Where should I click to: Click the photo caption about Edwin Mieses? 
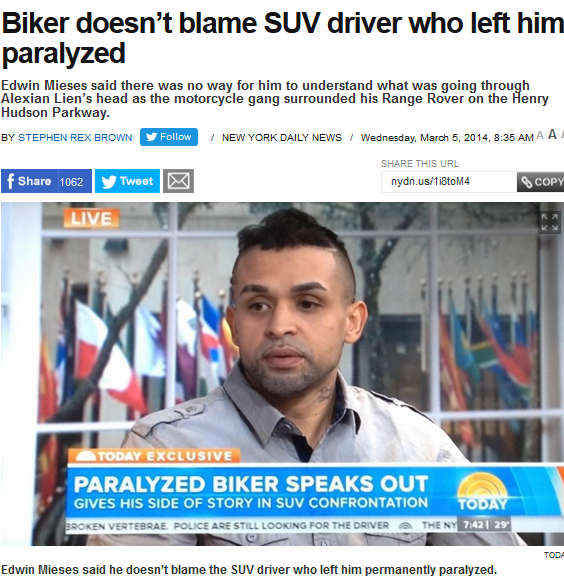(249, 569)
